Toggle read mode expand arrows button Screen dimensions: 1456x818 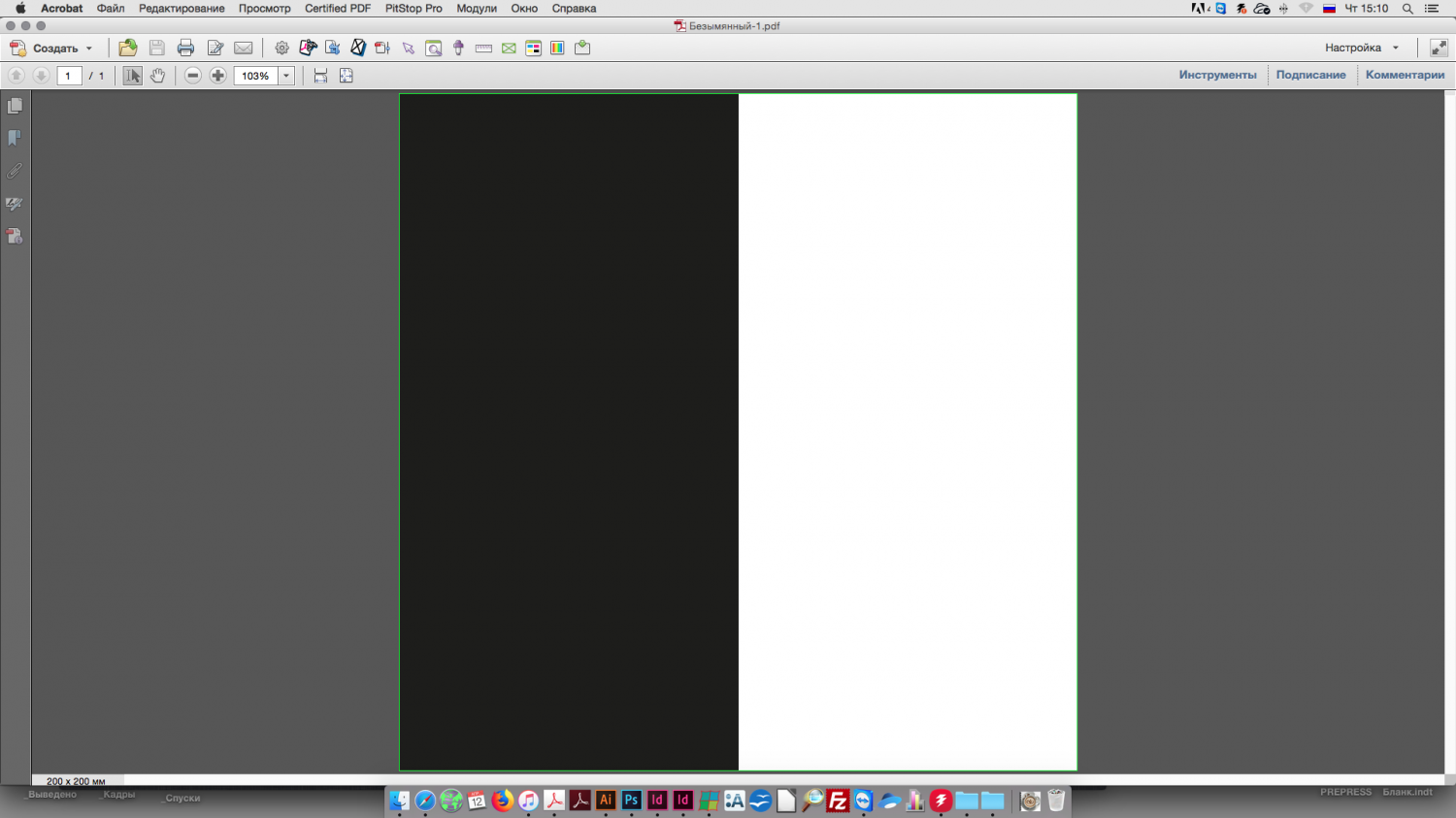(x=1439, y=48)
